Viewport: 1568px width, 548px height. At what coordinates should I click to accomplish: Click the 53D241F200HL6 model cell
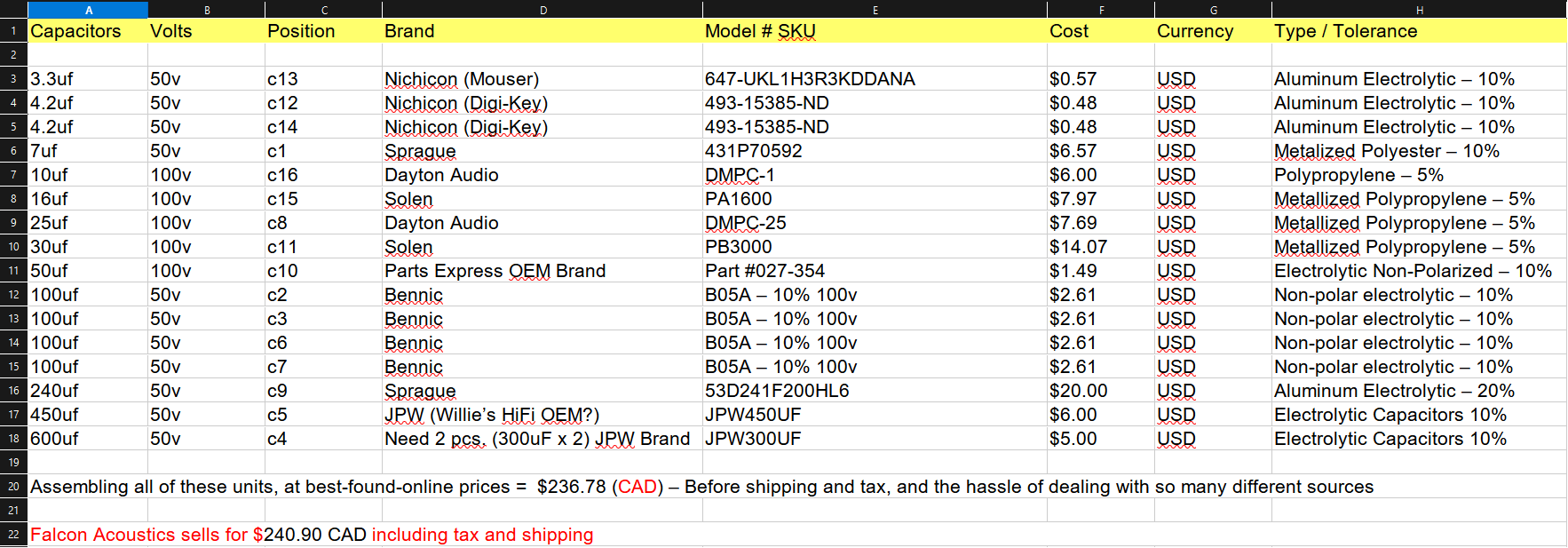875,391
